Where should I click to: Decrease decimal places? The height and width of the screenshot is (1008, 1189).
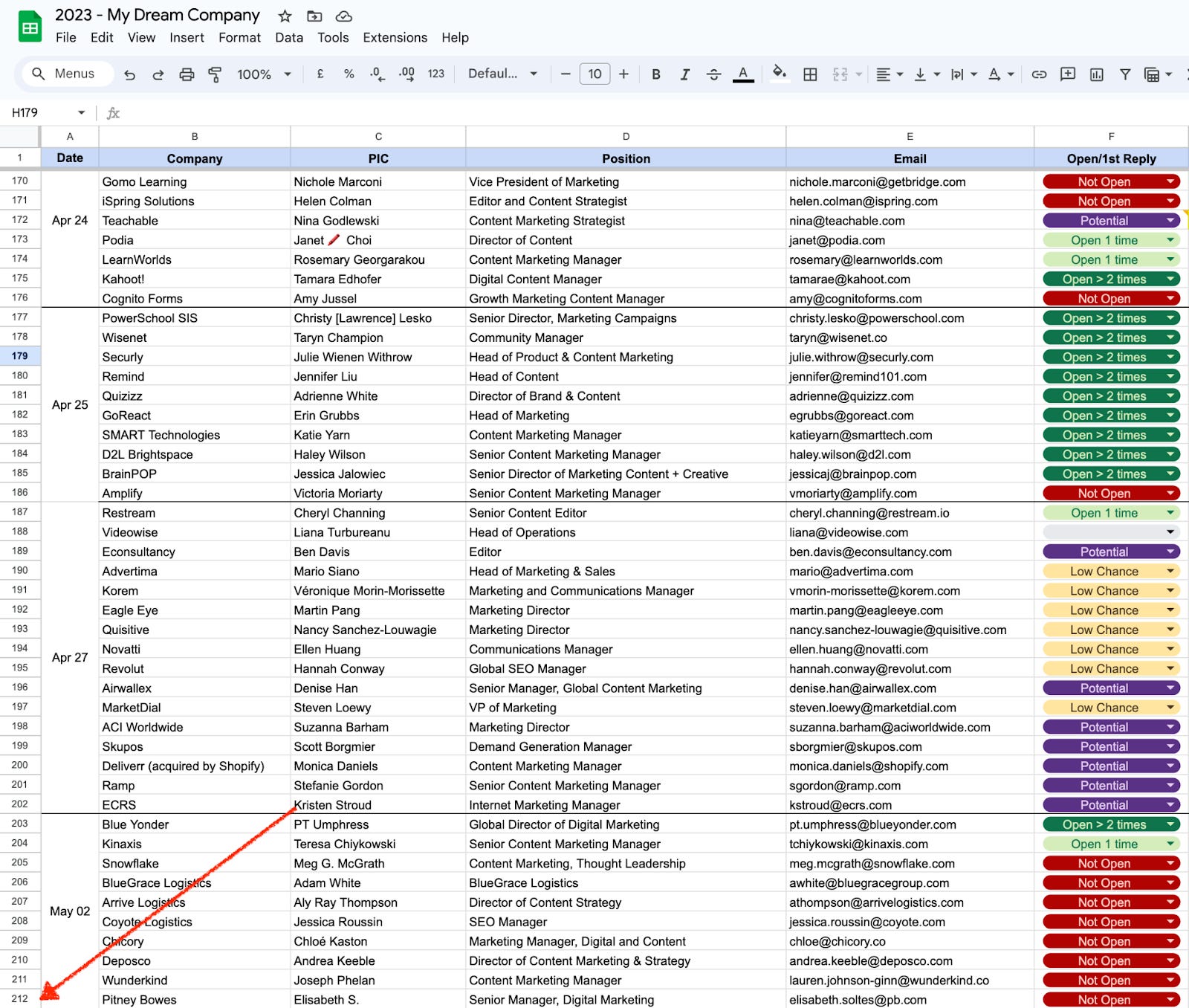[x=378, y=74]
